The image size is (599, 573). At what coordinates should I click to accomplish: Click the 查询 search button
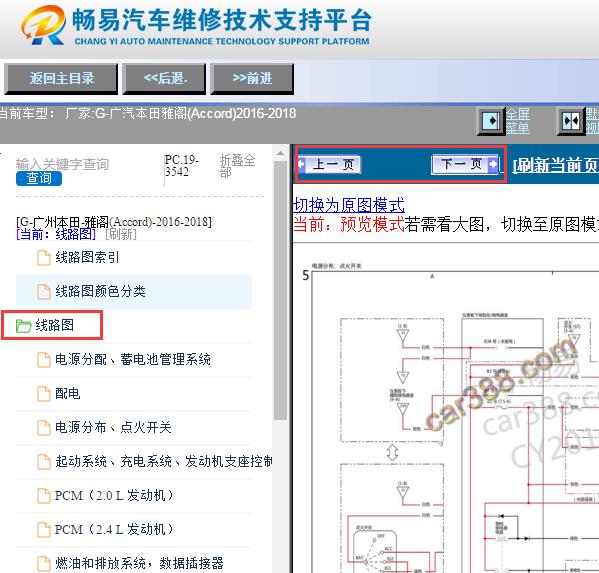point(39,178)
